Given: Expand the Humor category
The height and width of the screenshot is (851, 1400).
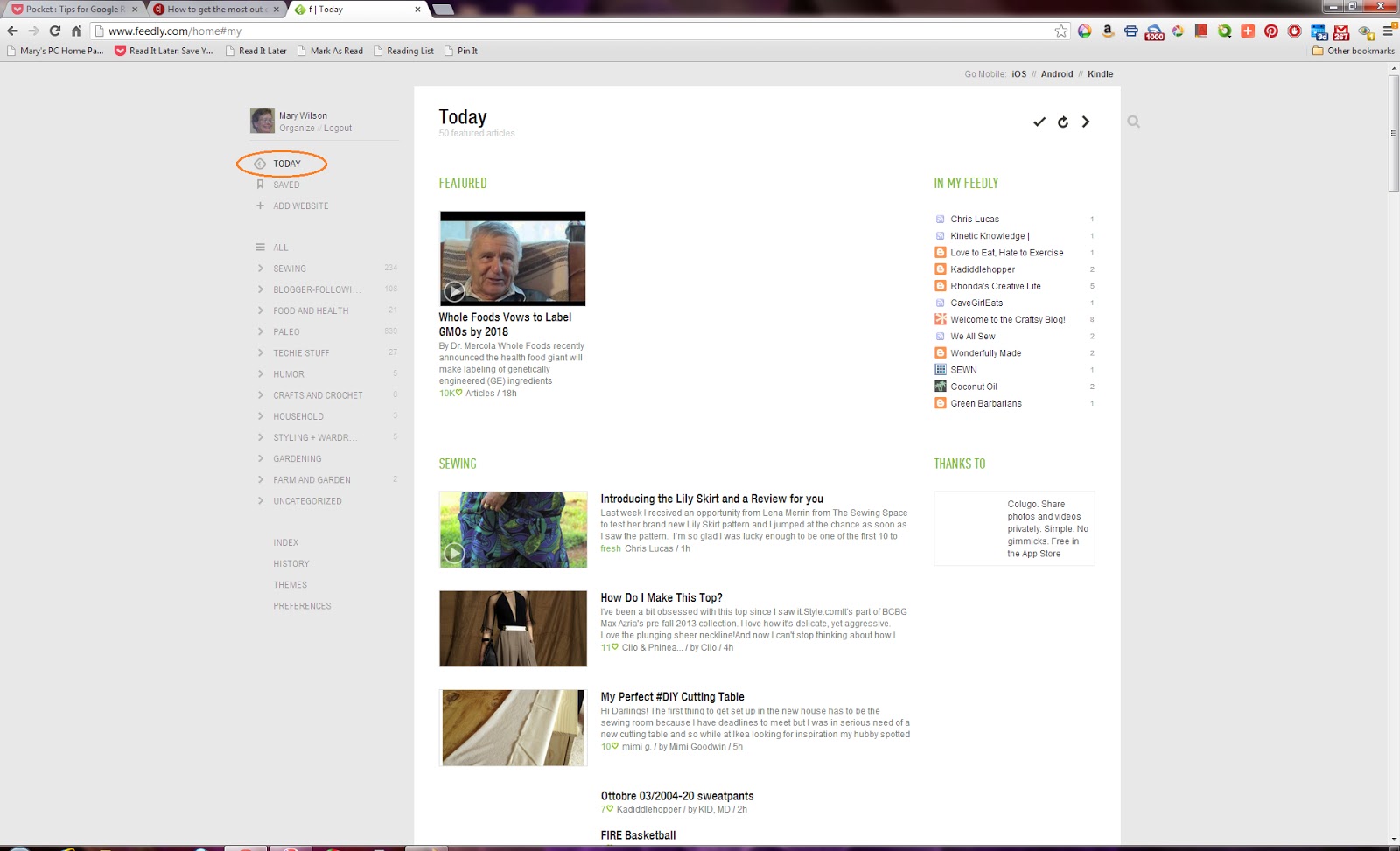Looking at the screenshot, I should [x=260, y=373].
